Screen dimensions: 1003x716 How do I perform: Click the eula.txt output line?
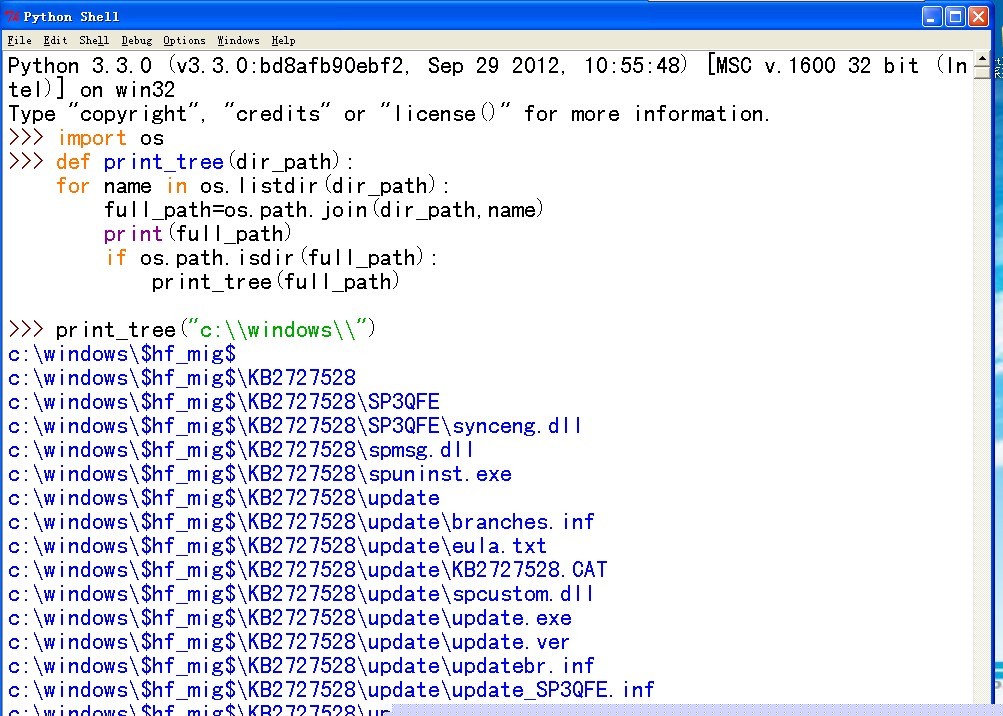point(270,546)
